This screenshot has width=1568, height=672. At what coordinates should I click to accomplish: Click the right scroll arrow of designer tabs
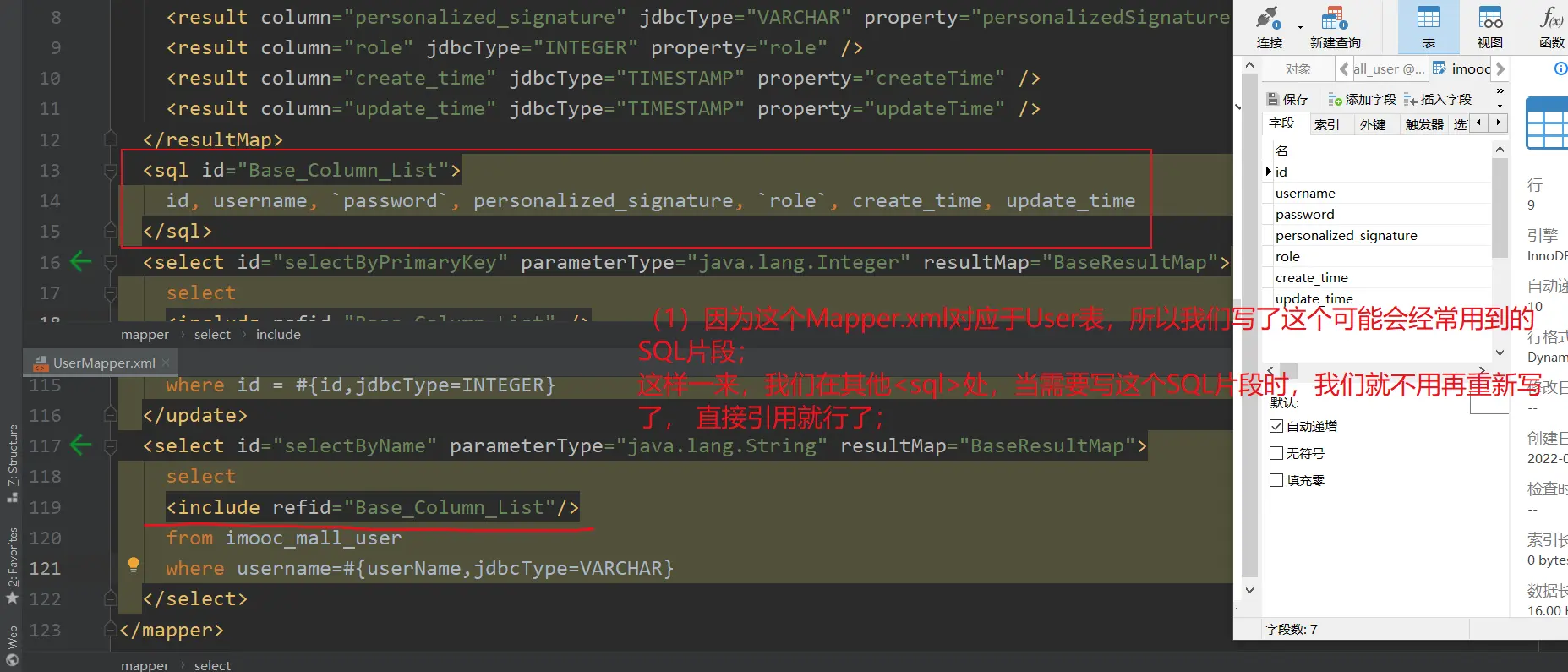click(1498, 123)
